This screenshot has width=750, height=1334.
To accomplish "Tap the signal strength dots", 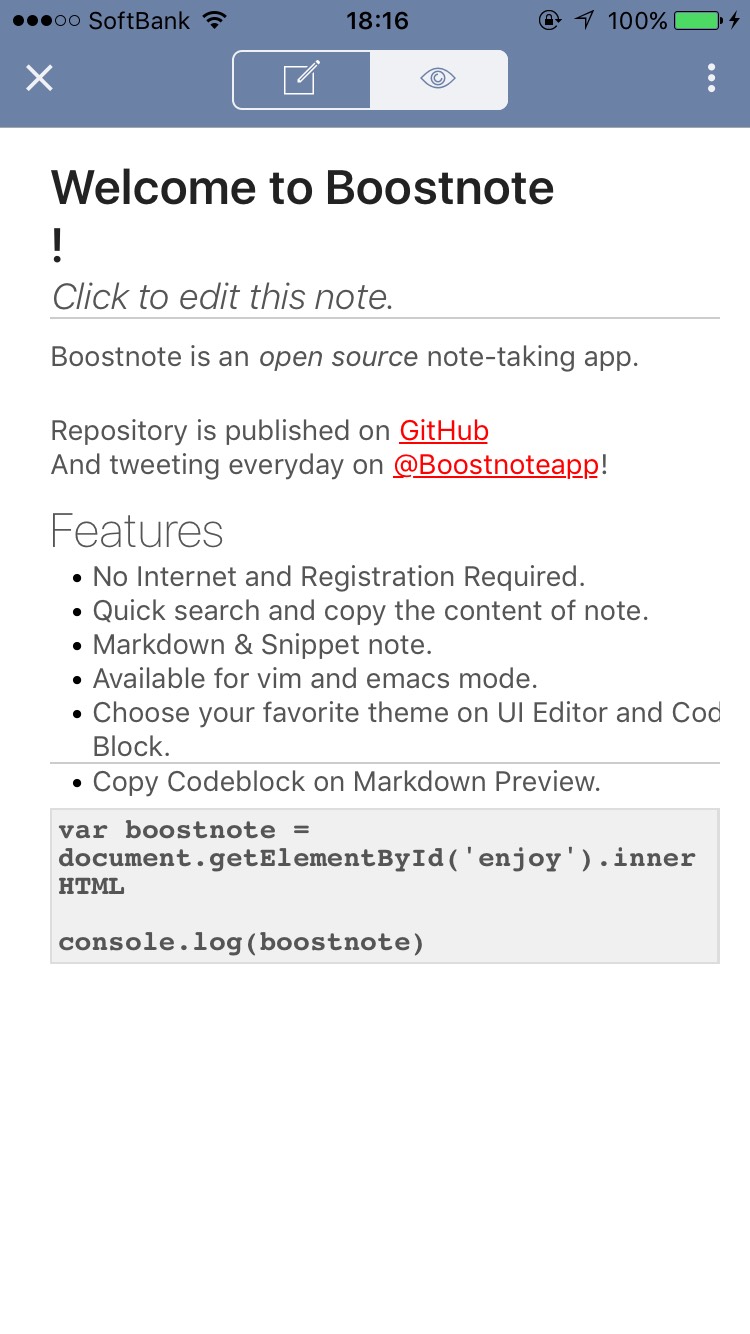I will [x=45, y=20].
